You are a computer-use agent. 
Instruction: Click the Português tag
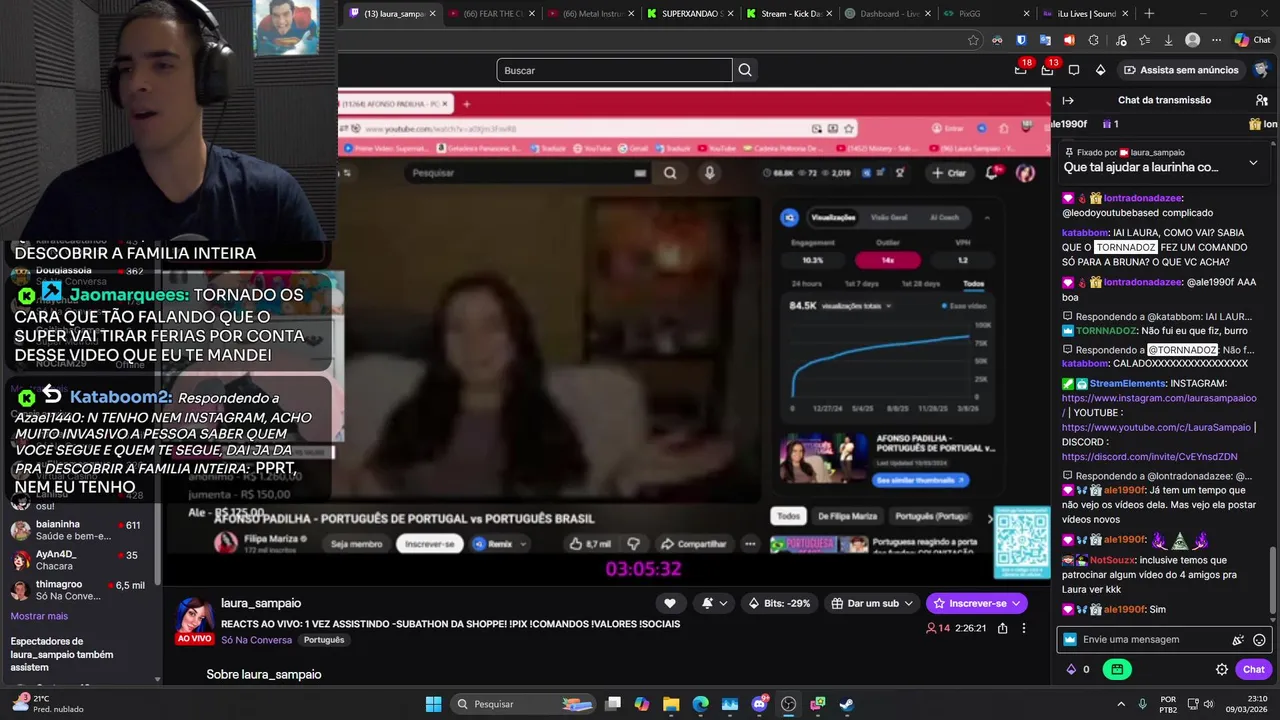point(324,640)
